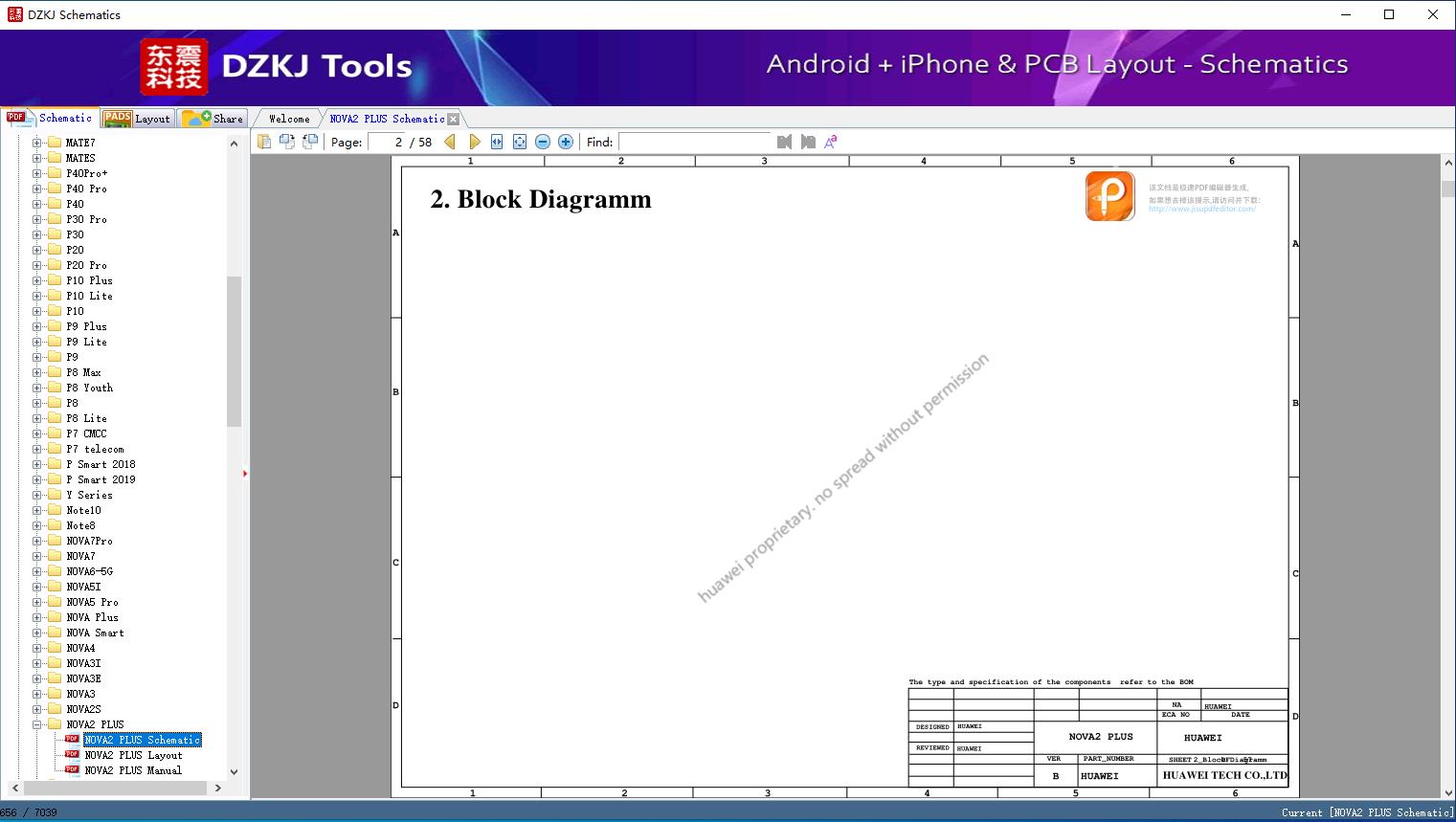Select the NOVA Plus folder
Image resolution: width=1456 pixels, height=822 pixels.
(x=92, y=617)
